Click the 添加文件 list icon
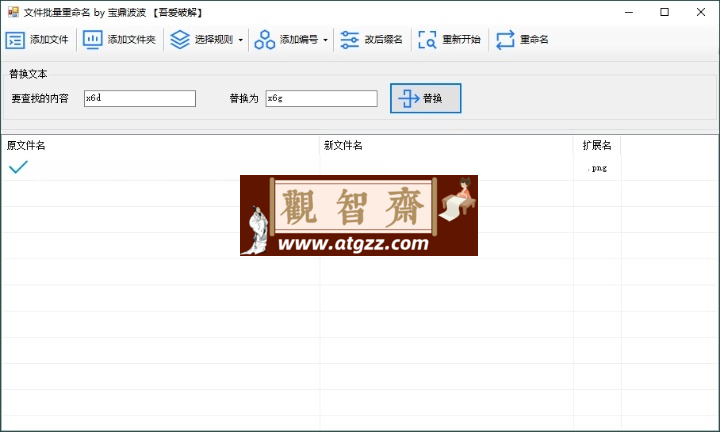 [x=15, y=40]
